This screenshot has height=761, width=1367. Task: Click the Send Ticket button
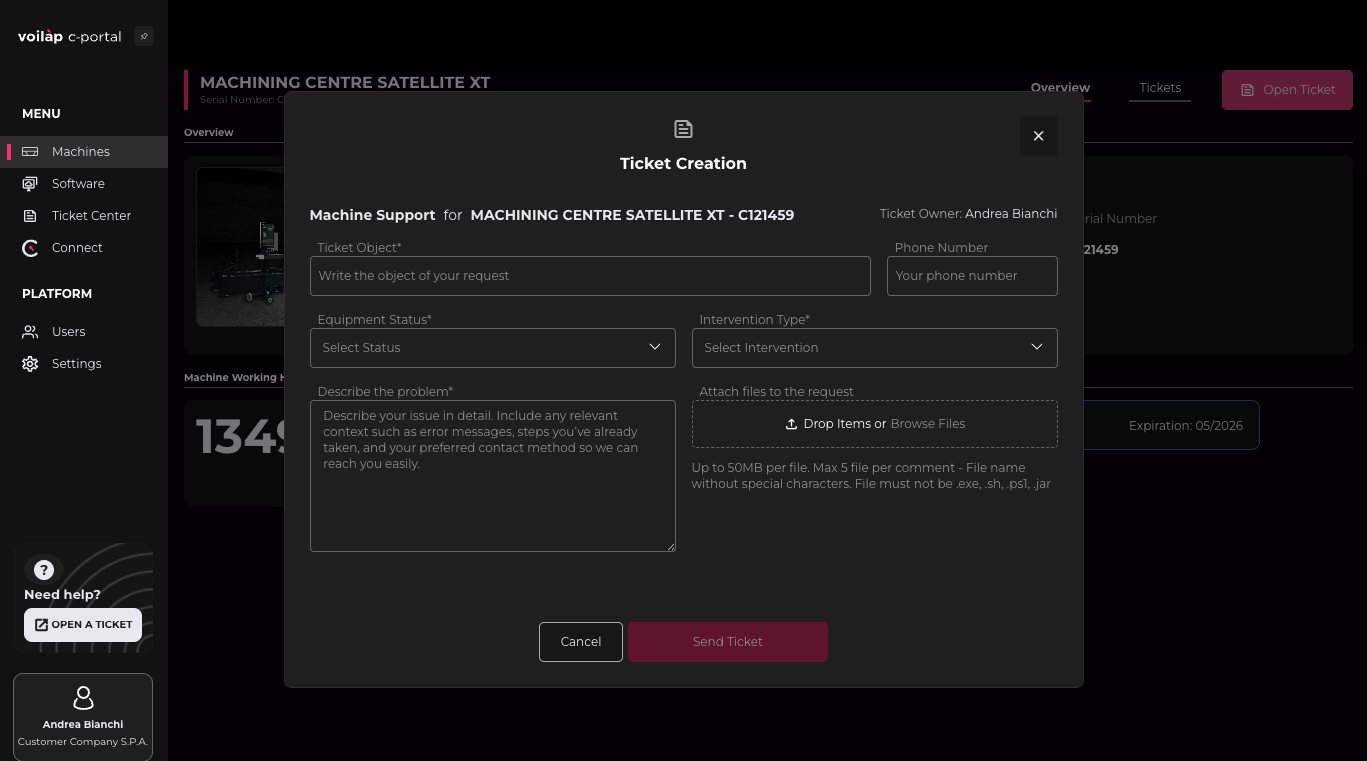point(728,642)
